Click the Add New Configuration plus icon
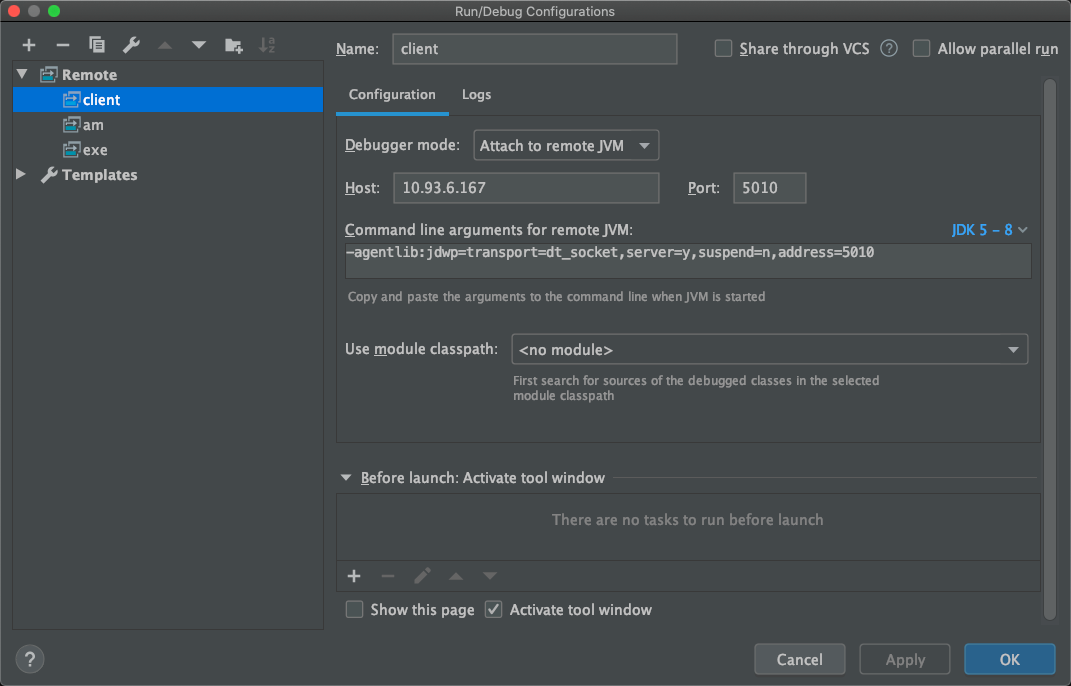Image resolution: width=1071 pixels, height=686 pixels. click(x=29, y=45)
